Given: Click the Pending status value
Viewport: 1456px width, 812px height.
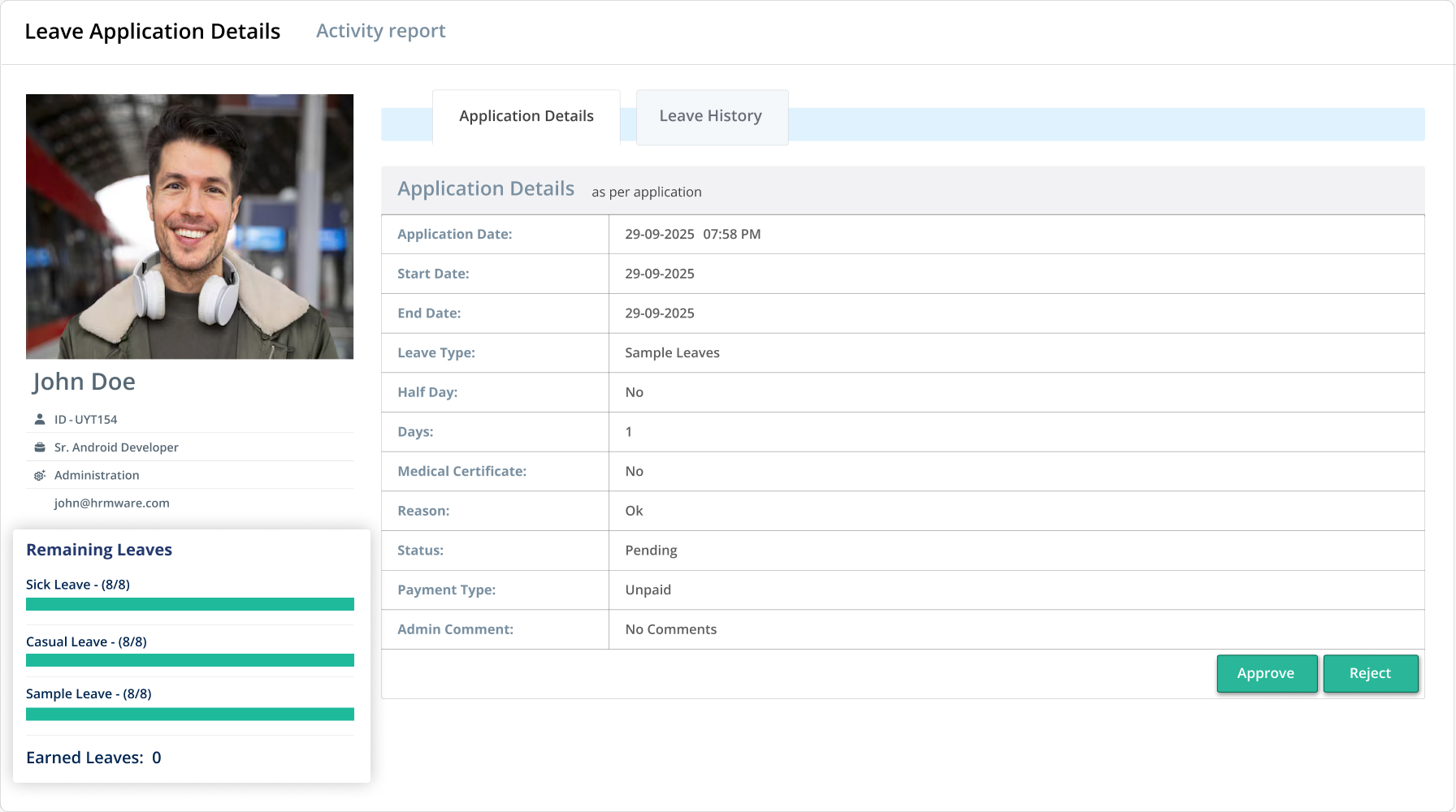Looking at the screenshot, I should tap(651, 551).
